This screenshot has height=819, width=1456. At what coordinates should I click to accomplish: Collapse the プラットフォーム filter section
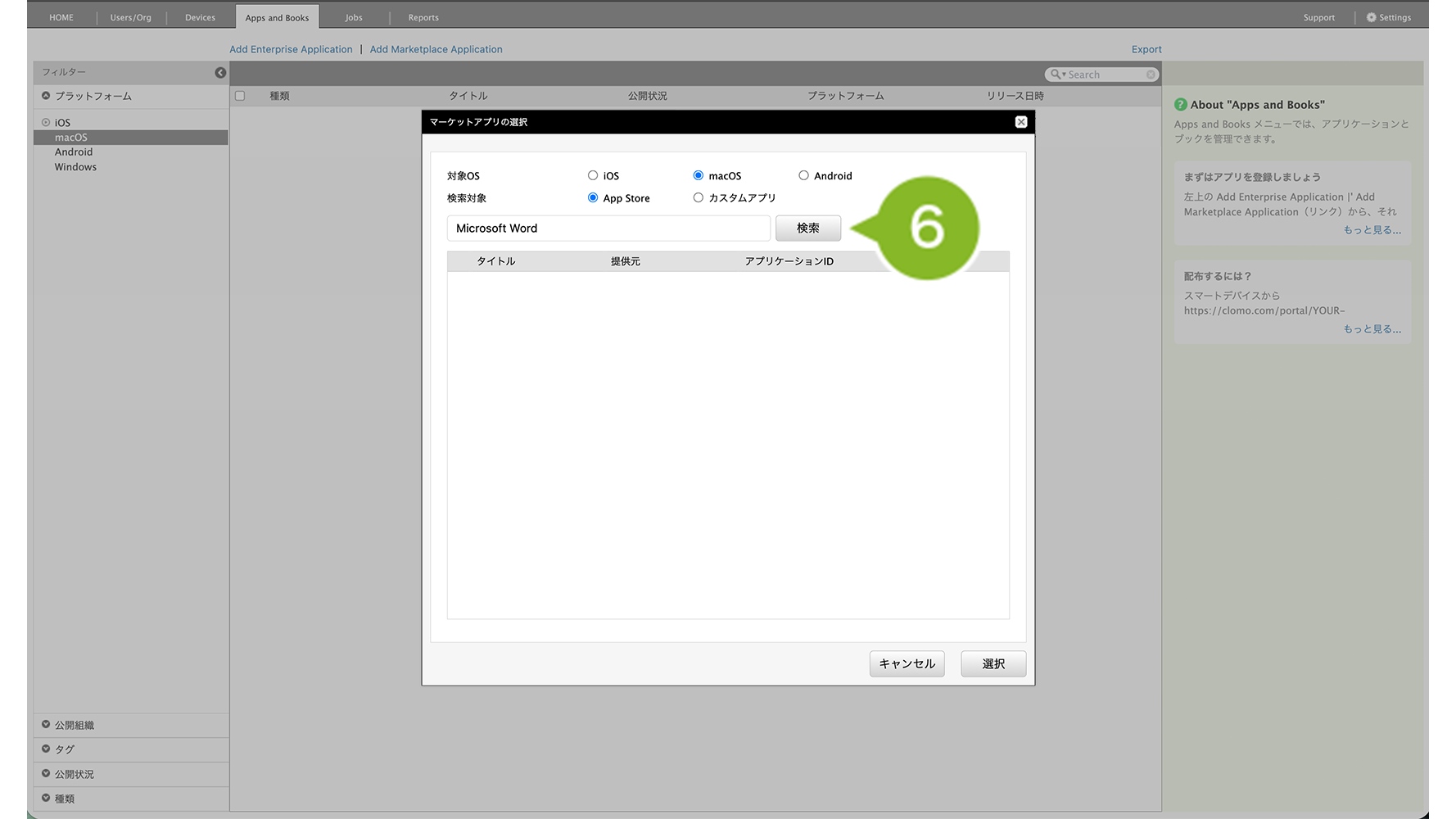(46, 96)
